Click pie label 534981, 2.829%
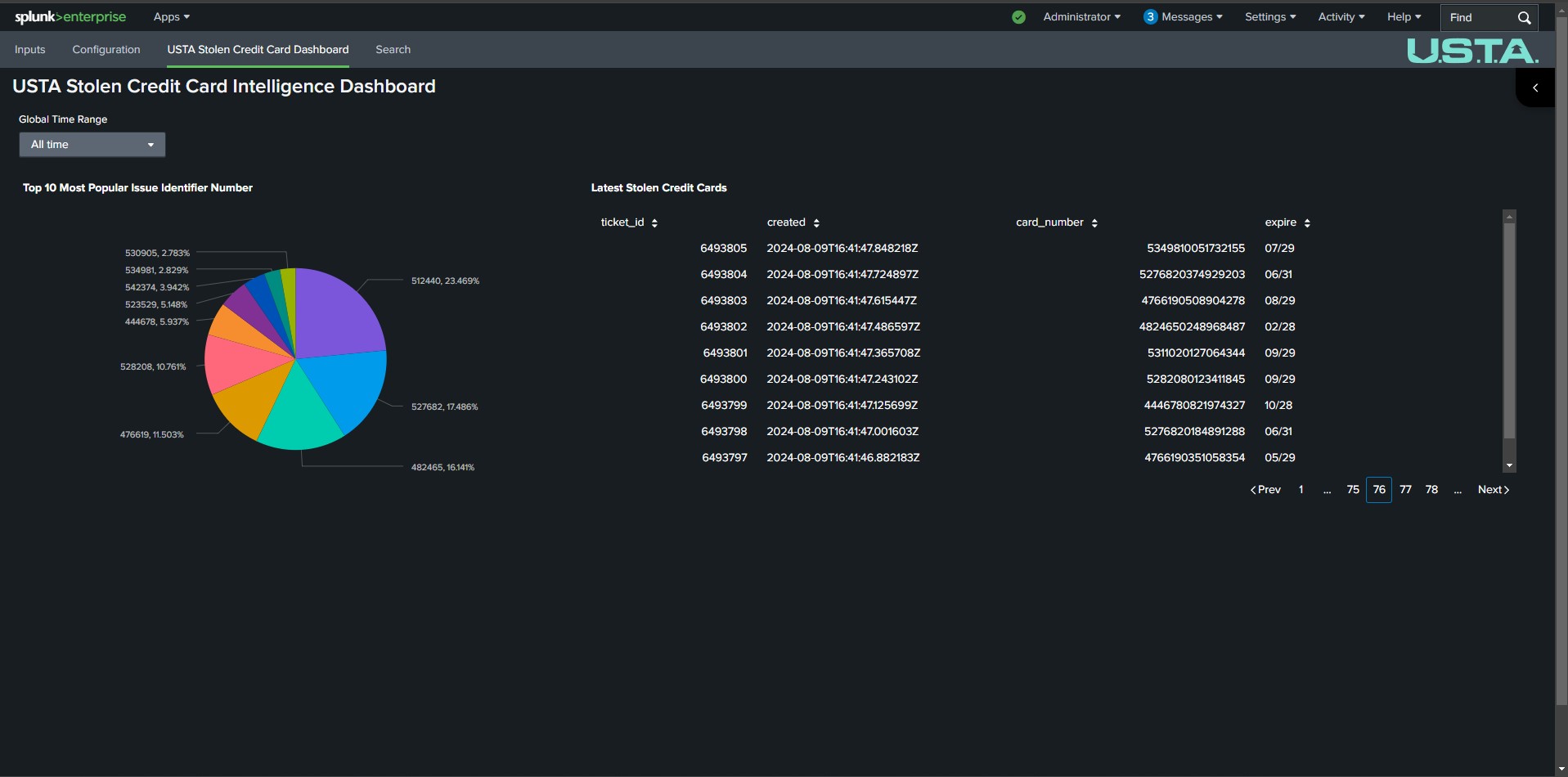This screenshot has width=1568, height=777. pos(156,271)
